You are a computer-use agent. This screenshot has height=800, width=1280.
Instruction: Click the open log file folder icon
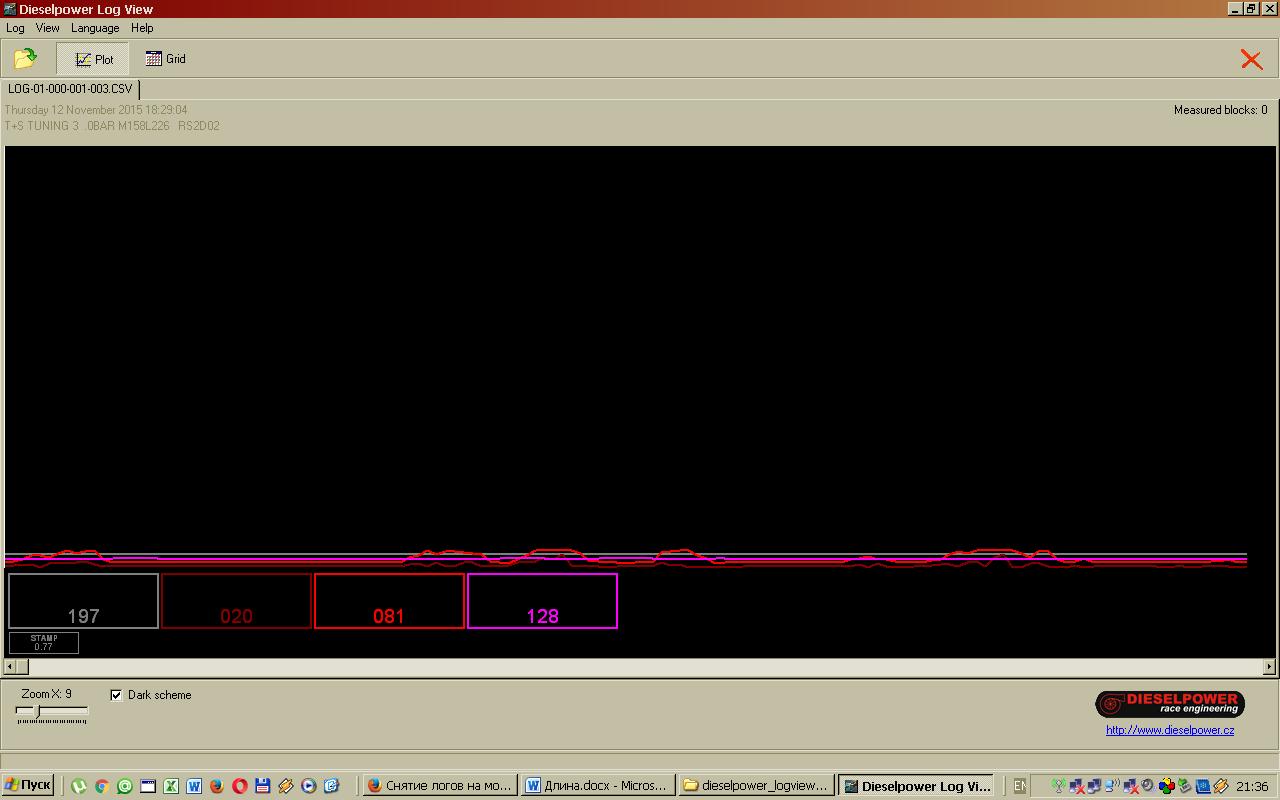click(25, 59)
